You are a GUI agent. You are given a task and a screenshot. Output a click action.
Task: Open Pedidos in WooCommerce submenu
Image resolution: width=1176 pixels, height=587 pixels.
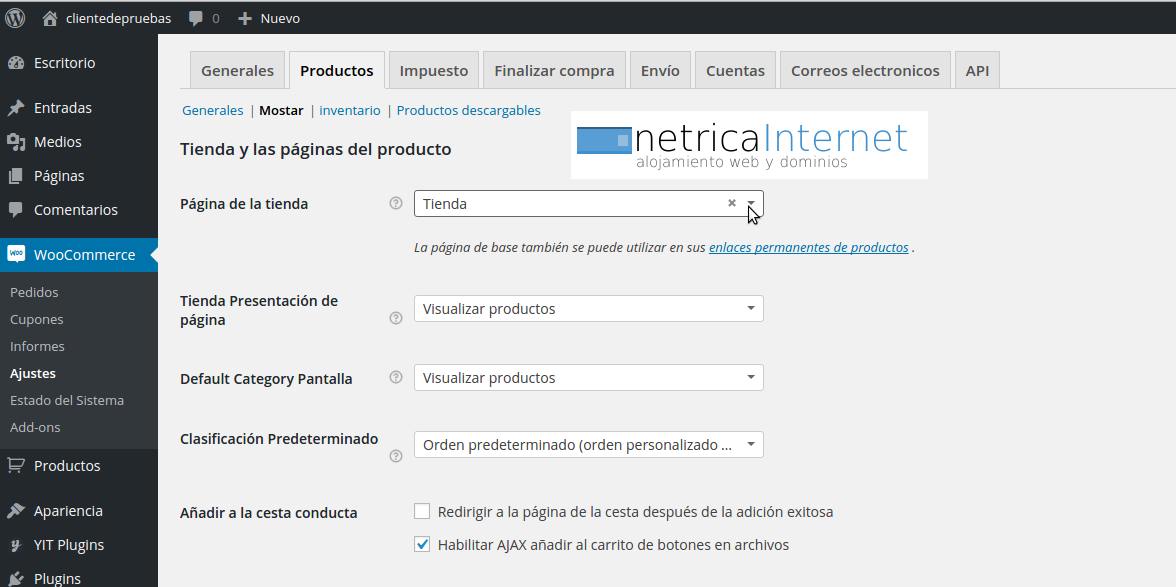click(x=34, y=292)
